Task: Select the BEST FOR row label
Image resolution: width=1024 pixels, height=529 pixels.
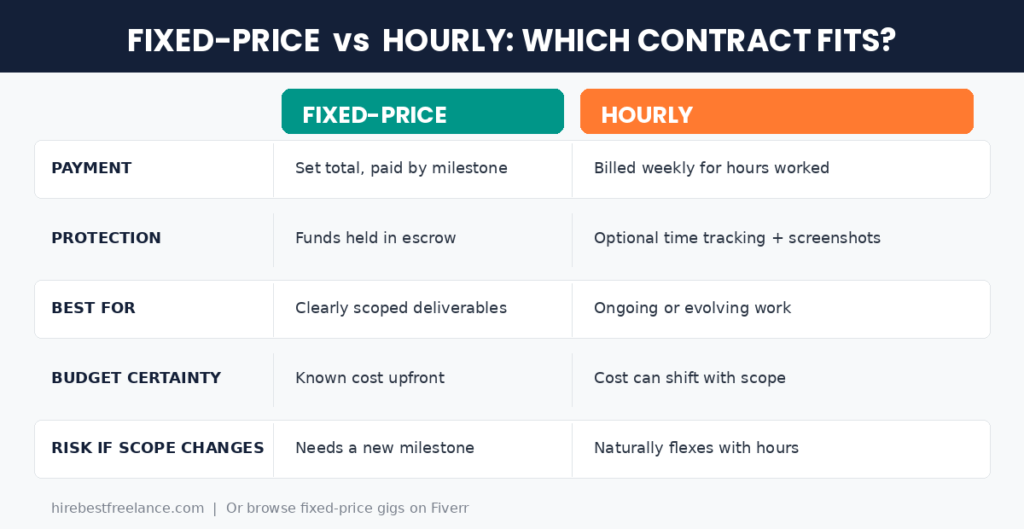Action: (x=93, y=308)
